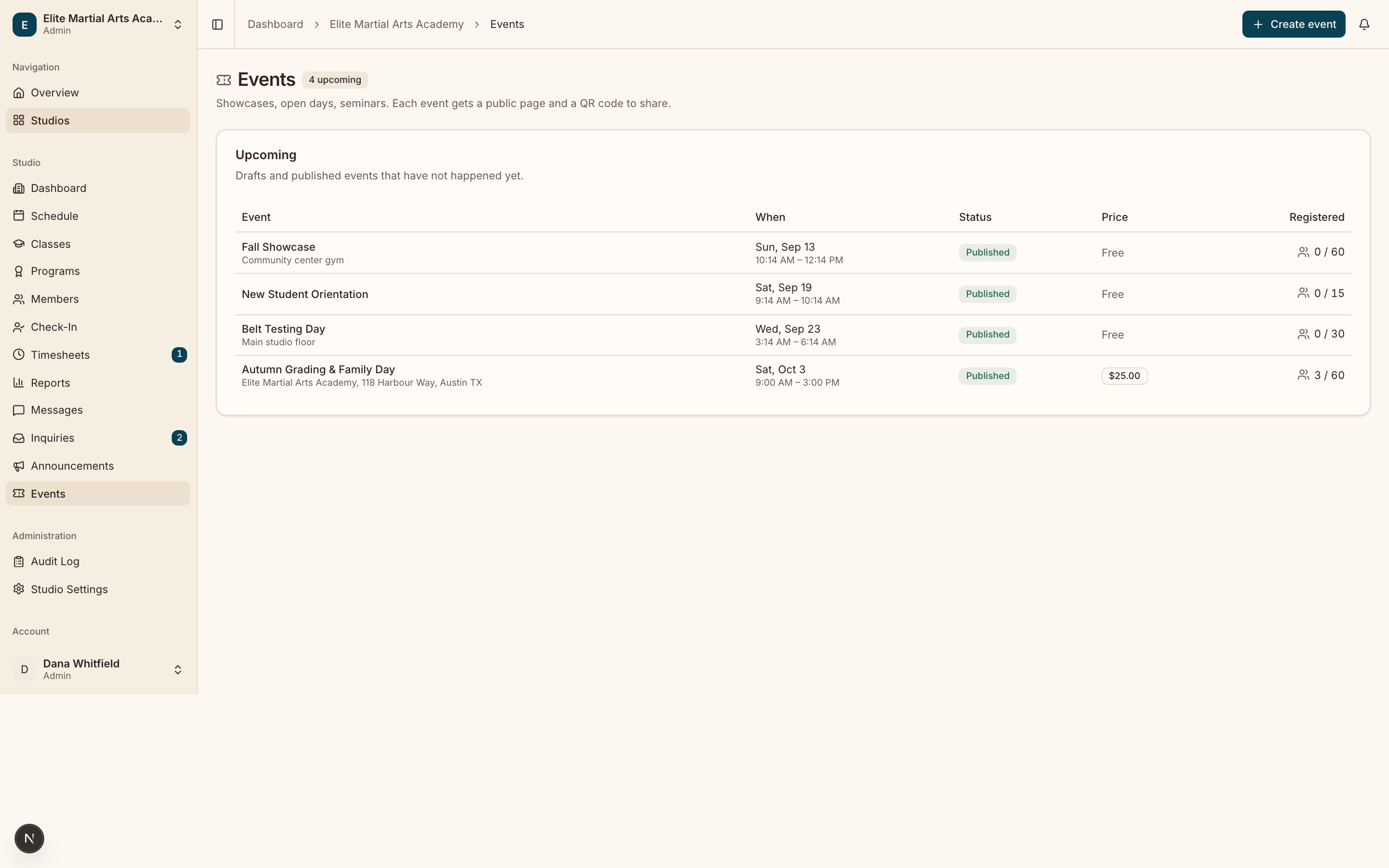This screenshot has height=868, width=1389.
Task: Click the Members people icon
Action: [19, 299]
